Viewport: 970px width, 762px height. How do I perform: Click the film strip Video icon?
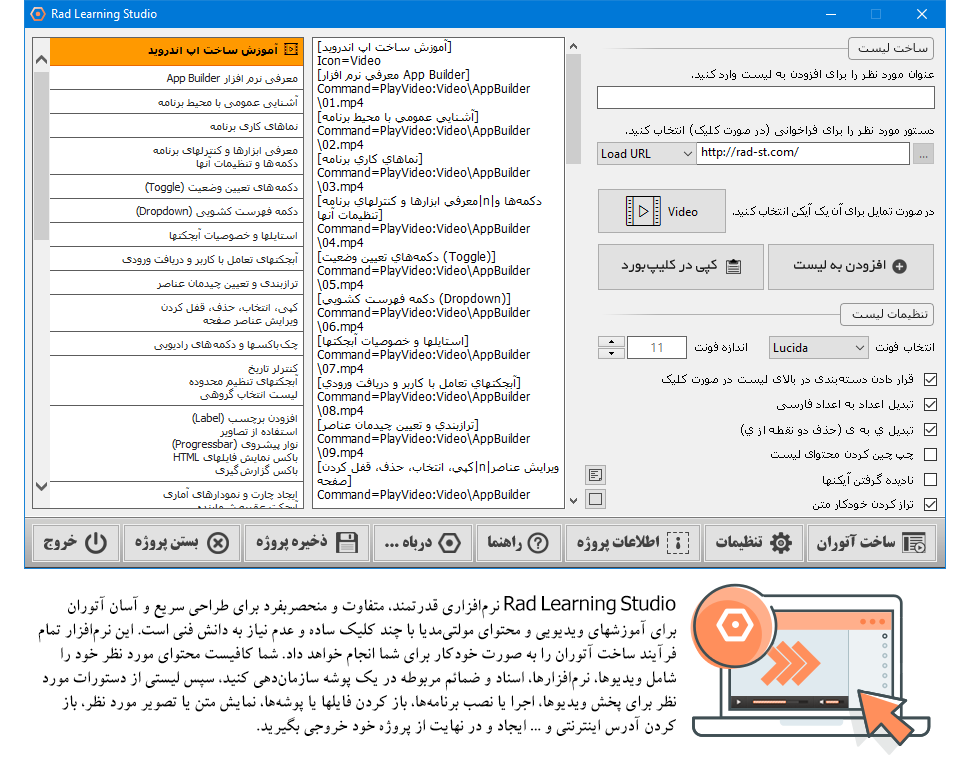(643, 212)
